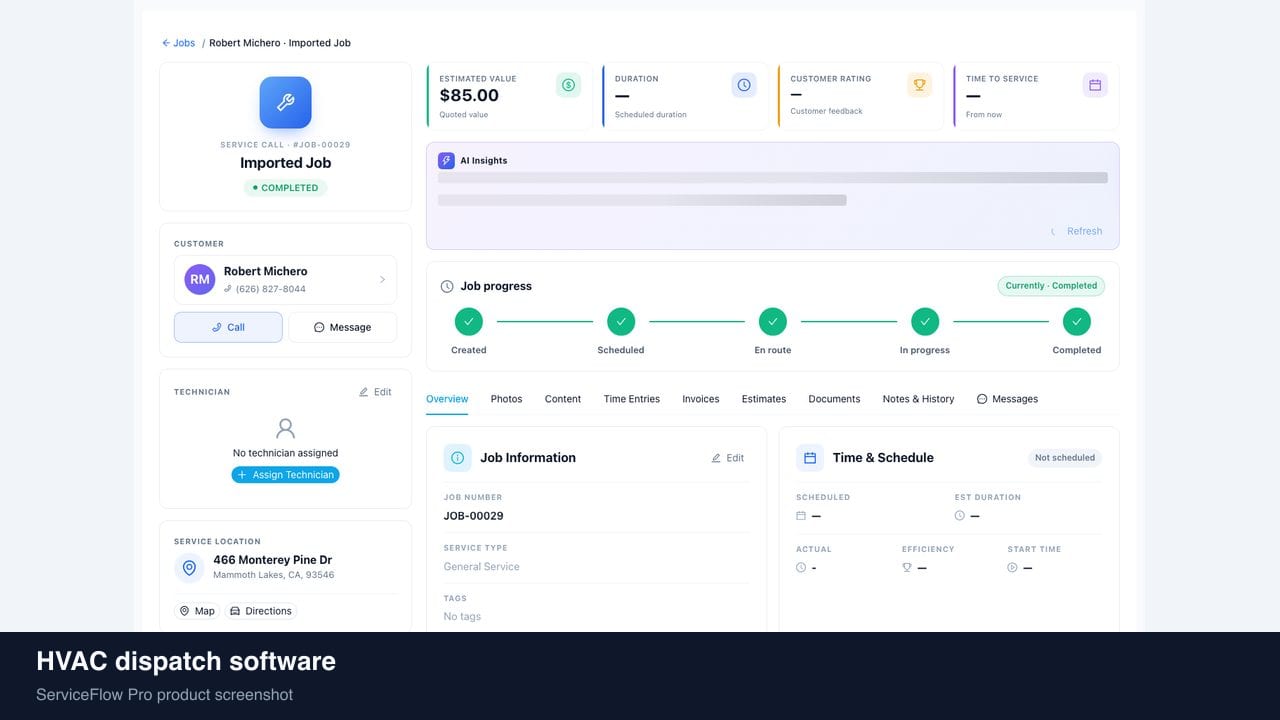
Task: Get Directions to service location
Action: pos(261,611)
